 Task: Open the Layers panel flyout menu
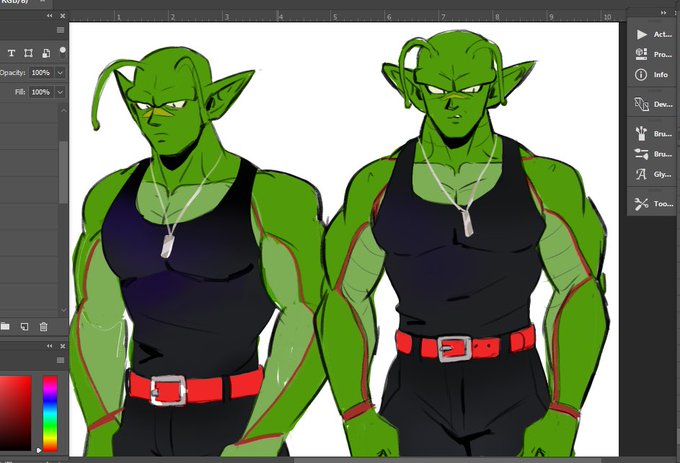(x=60, y=30)
